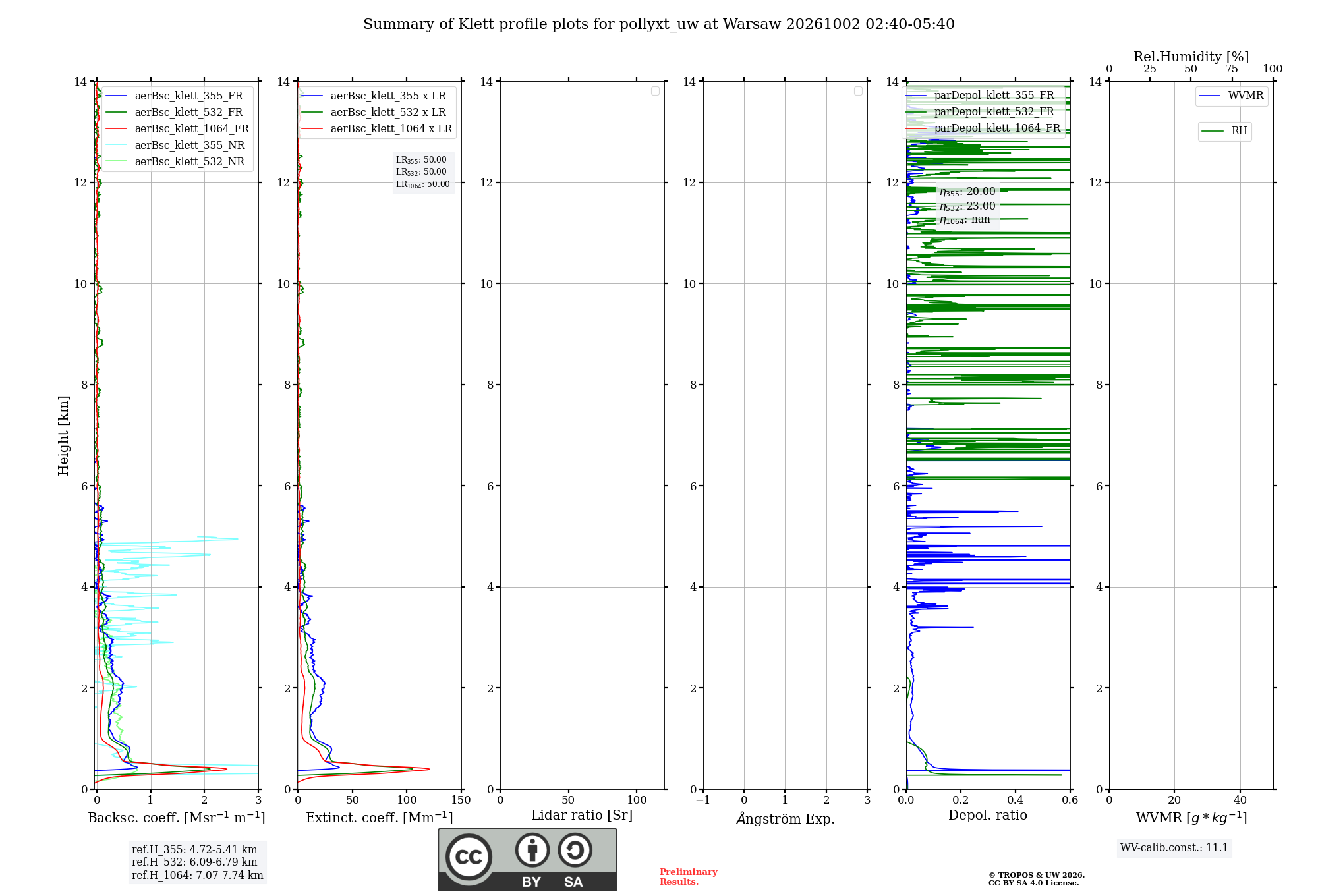
Task: Select legend entry aerBsc_klett_532_NR
Action: pyautogui.click(x=177, y=161)
